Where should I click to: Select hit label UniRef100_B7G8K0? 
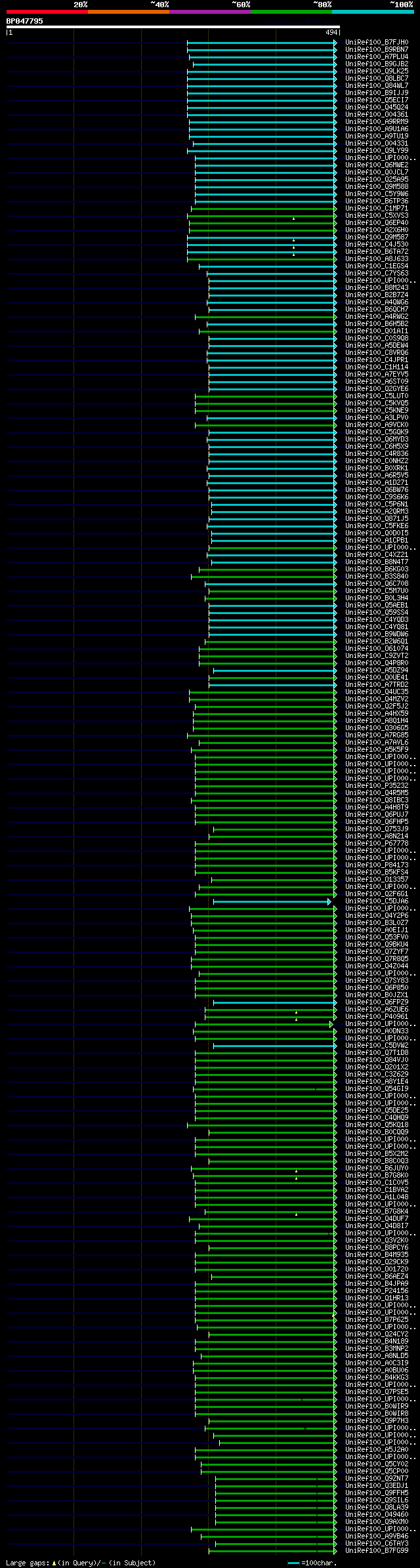click(377, 1176)
